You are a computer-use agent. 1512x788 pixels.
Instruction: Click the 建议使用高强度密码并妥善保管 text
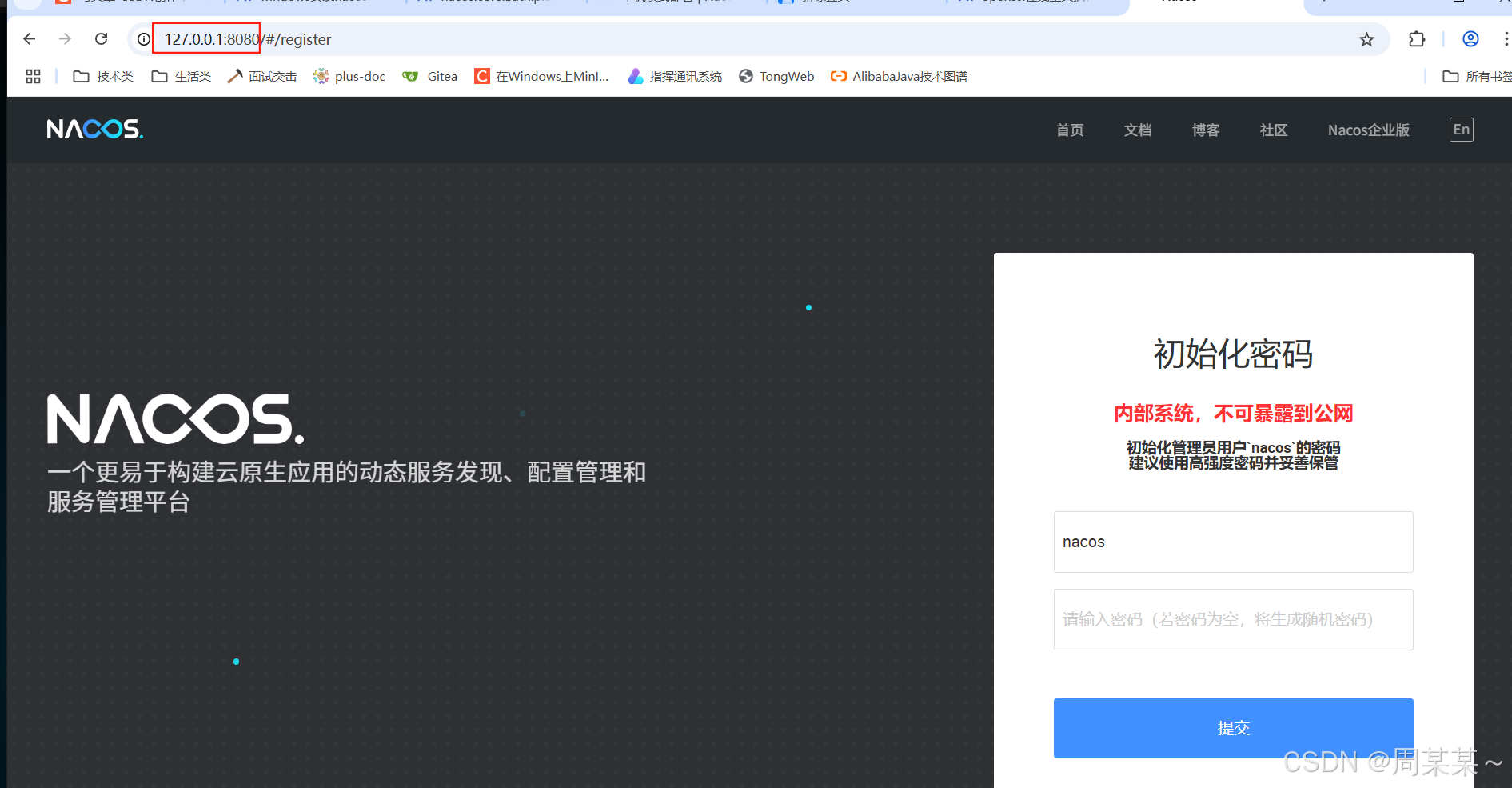pos(1233,463)
